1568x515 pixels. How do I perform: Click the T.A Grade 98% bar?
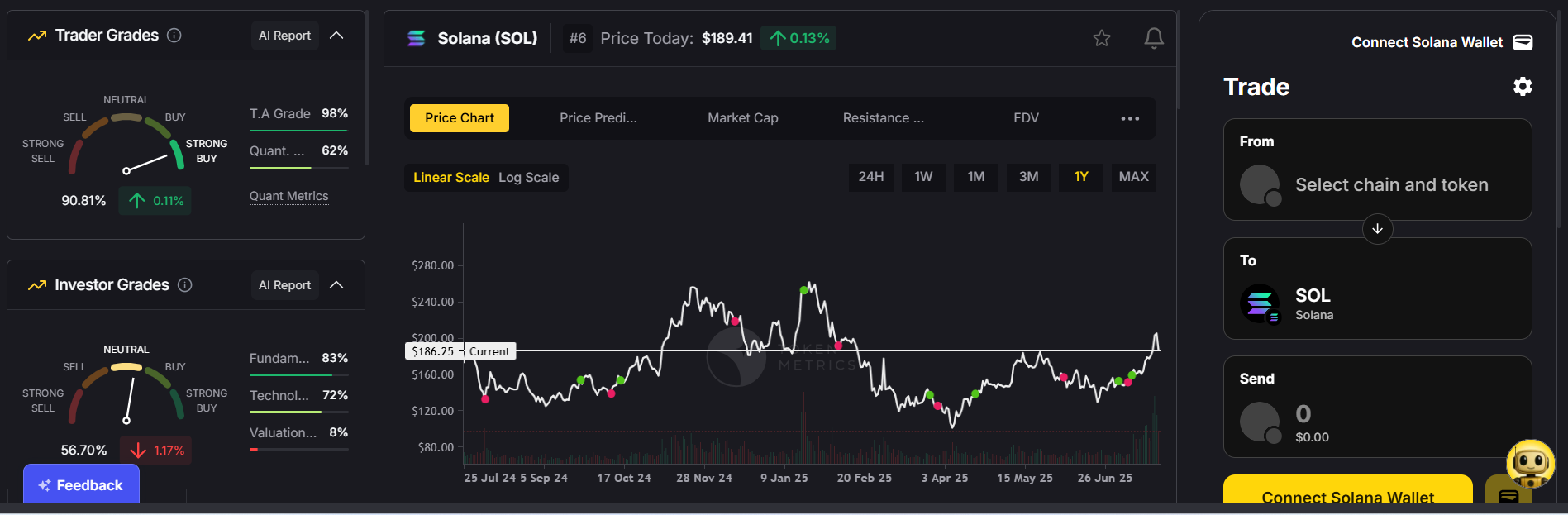298,131
